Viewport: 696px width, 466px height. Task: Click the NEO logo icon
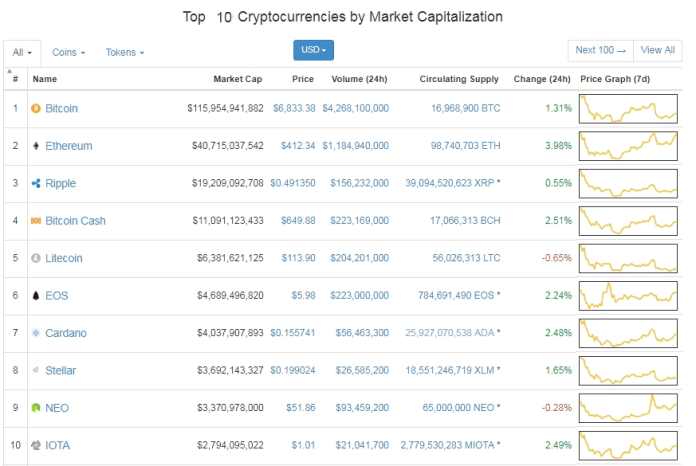click(x=36, y=408)
